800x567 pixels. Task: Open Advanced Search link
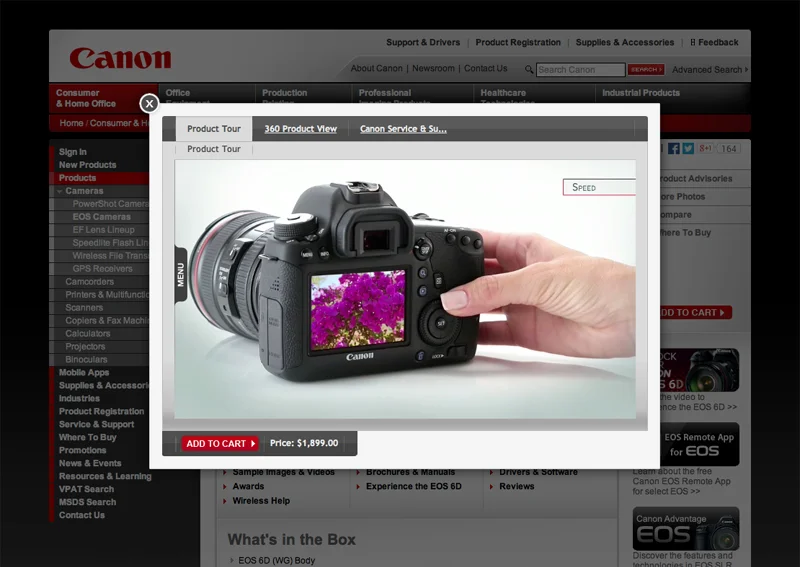click(710, 69)
